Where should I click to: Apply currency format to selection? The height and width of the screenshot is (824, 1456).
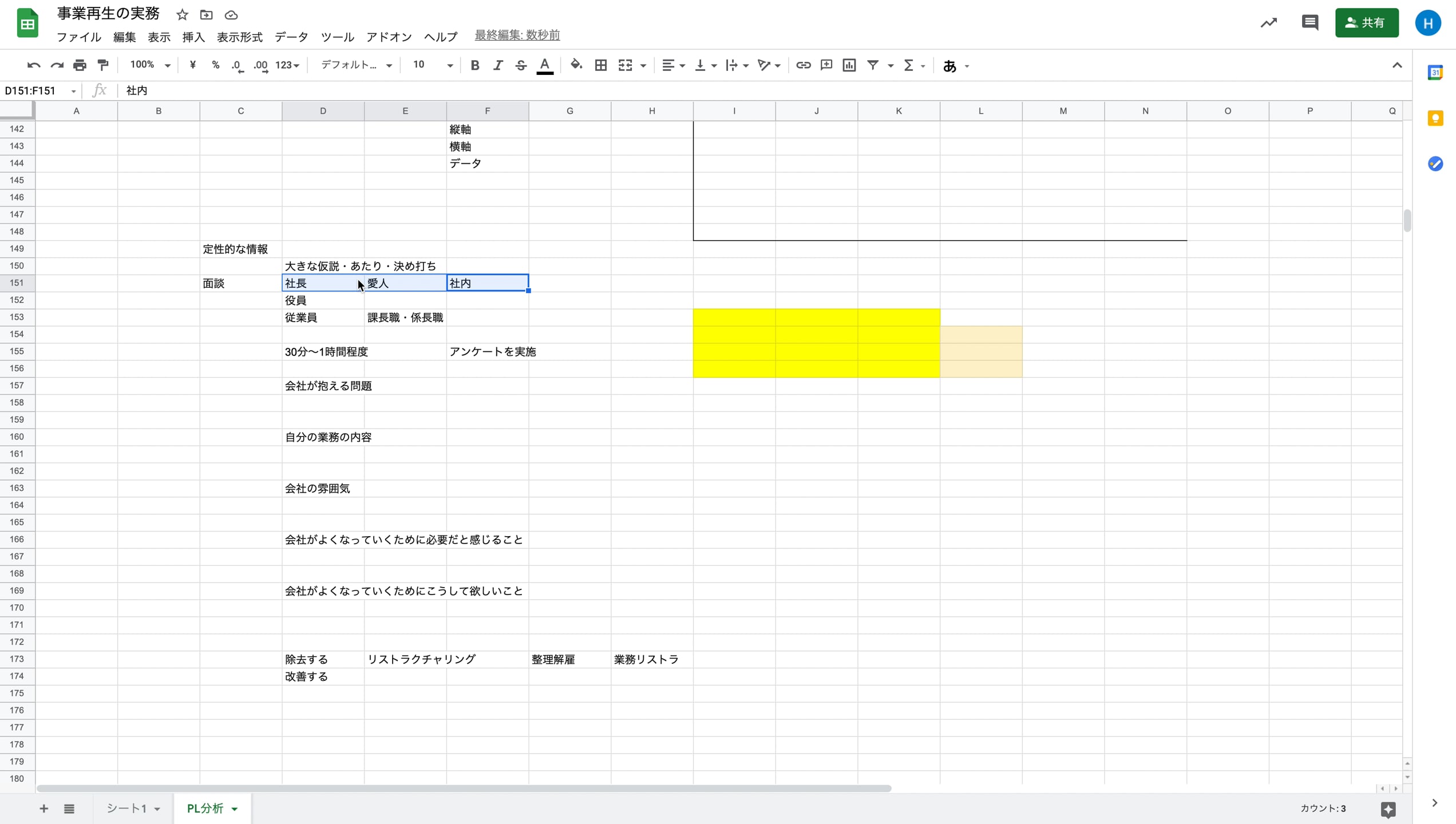click(x=192, y=65)
